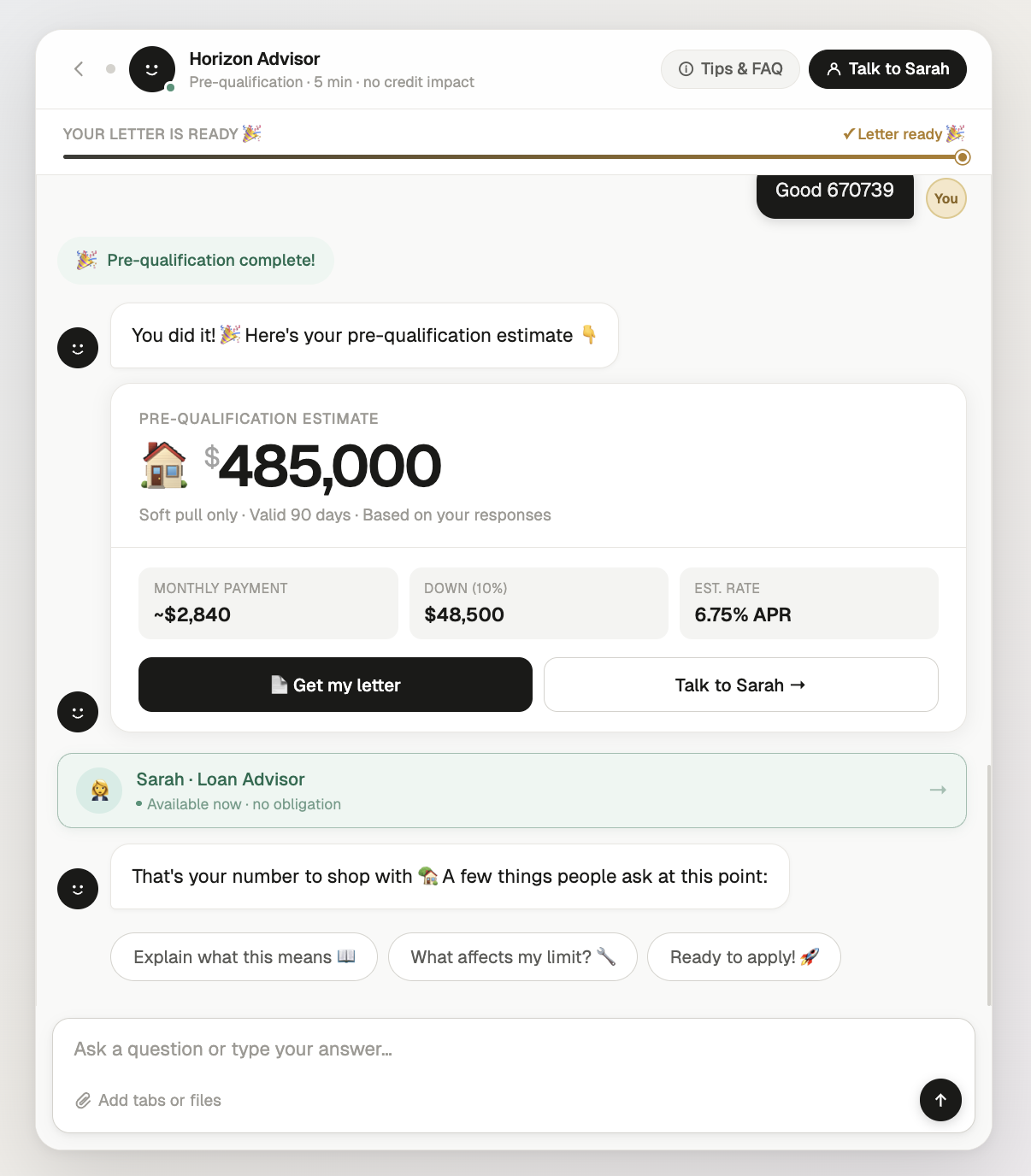Open the Pre-qualification complete banner

196,260
